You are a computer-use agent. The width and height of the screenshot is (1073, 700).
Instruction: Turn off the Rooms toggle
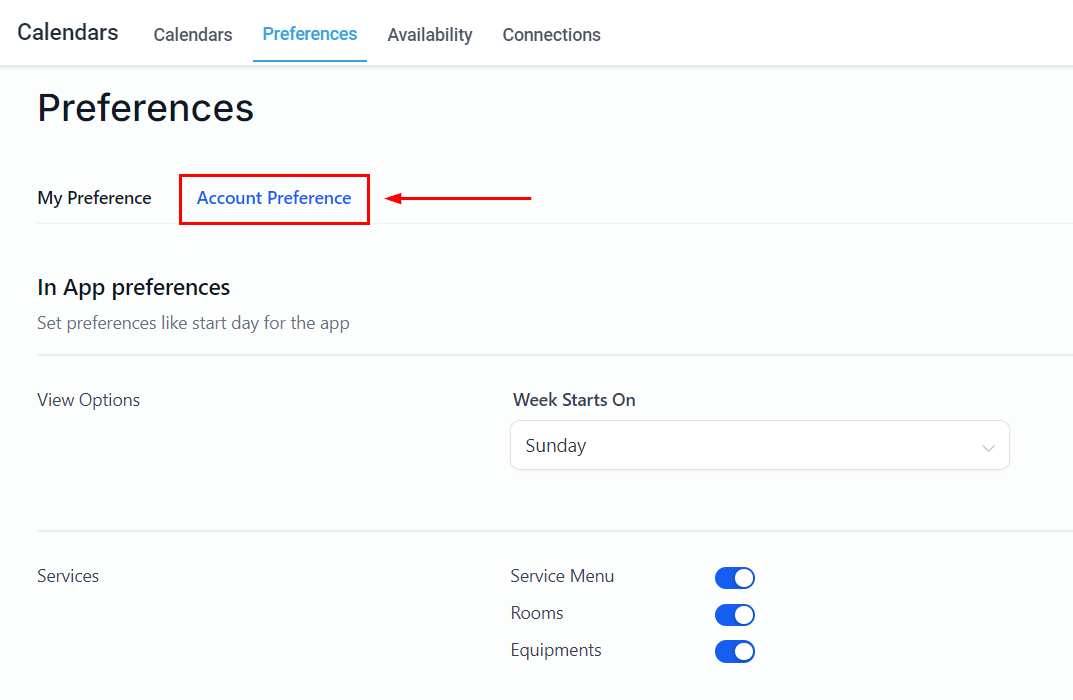735,615
